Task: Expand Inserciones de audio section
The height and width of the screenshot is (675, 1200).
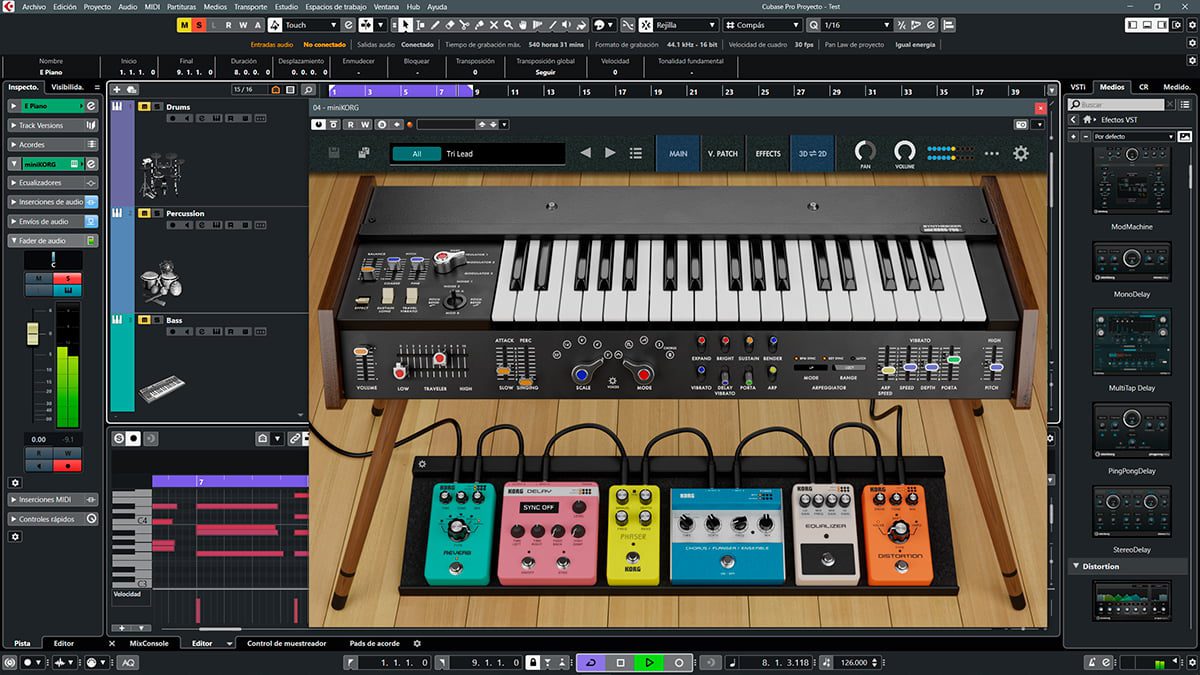Action: (53, 202)
